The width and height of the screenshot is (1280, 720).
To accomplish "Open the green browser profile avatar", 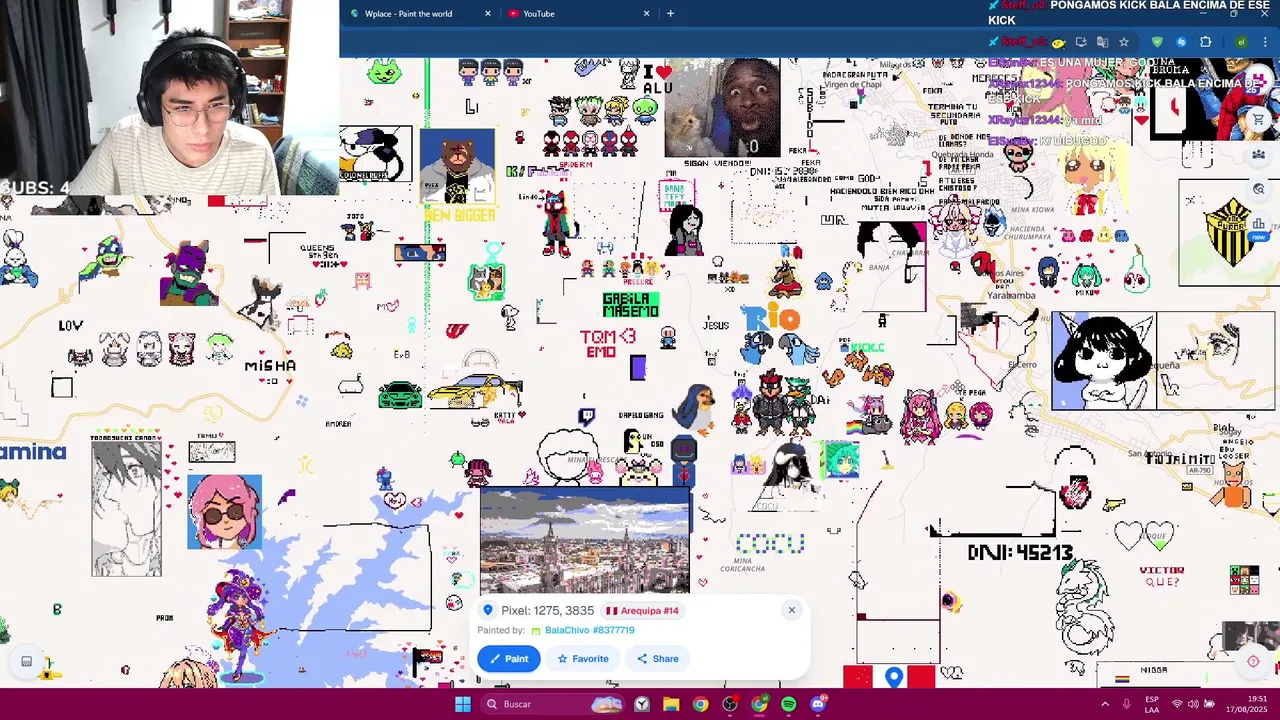I will (1241, 42).
